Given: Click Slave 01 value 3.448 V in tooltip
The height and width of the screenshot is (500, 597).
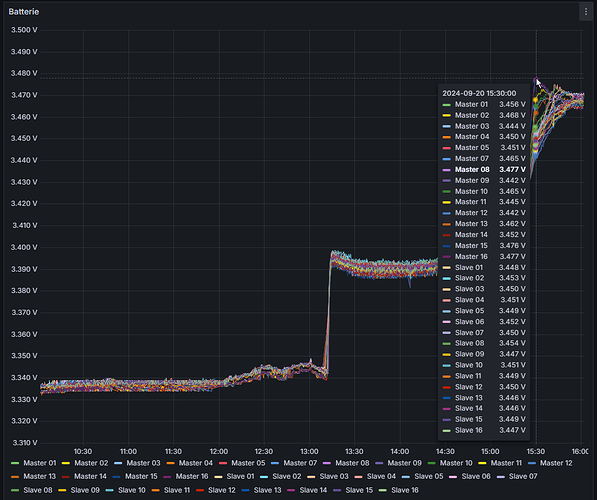Looking at the screenshot, I should click(512, 267).
